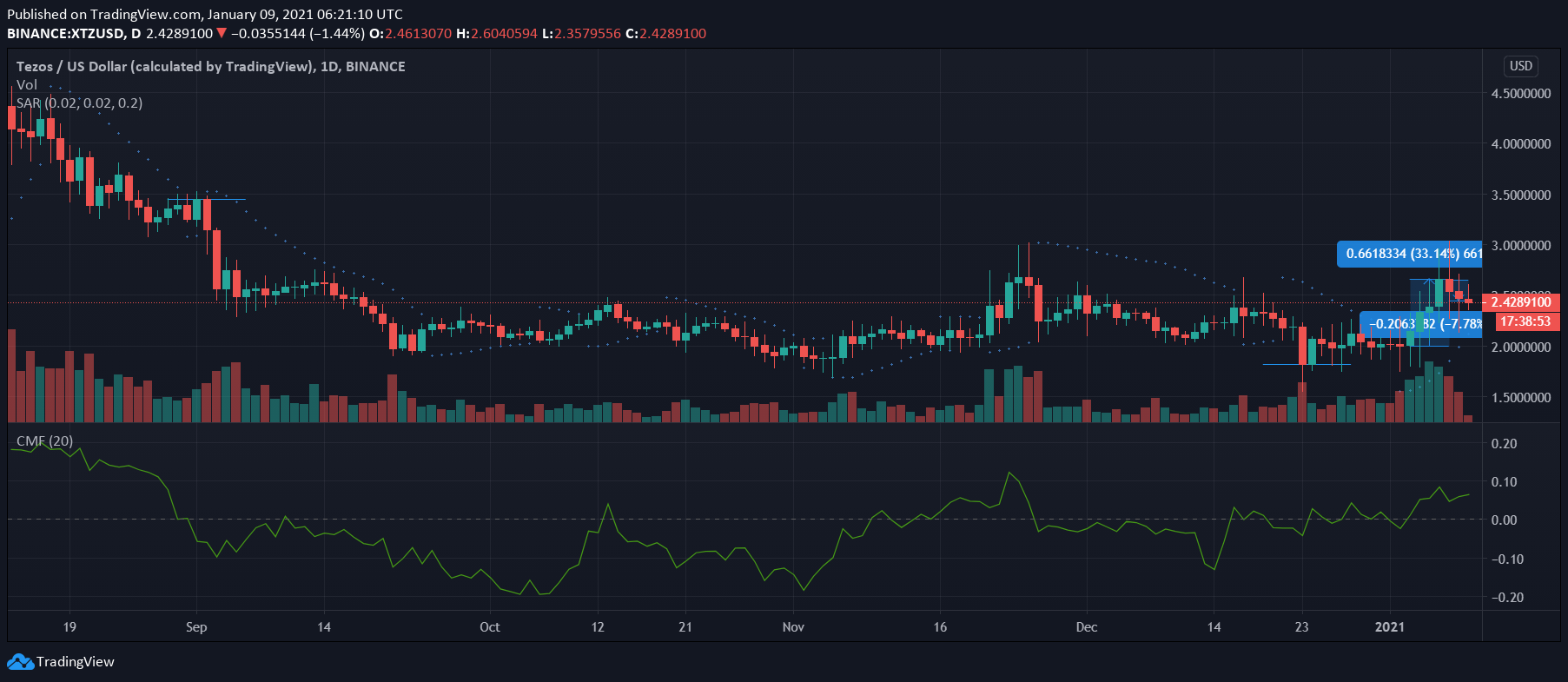Click the 12 date on time axis

(598, 627)
